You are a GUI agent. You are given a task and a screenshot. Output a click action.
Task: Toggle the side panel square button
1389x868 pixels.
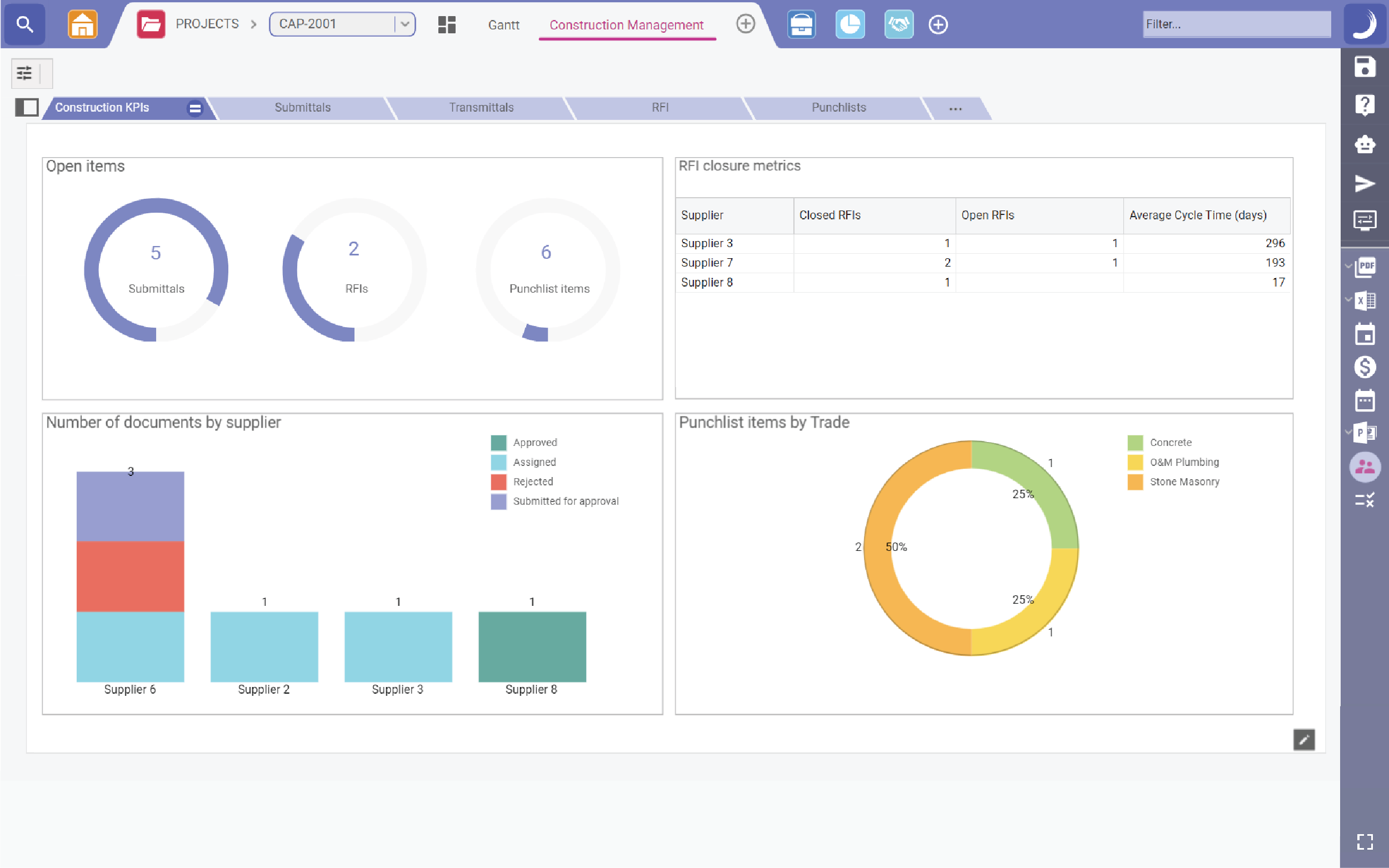[27, 107]
